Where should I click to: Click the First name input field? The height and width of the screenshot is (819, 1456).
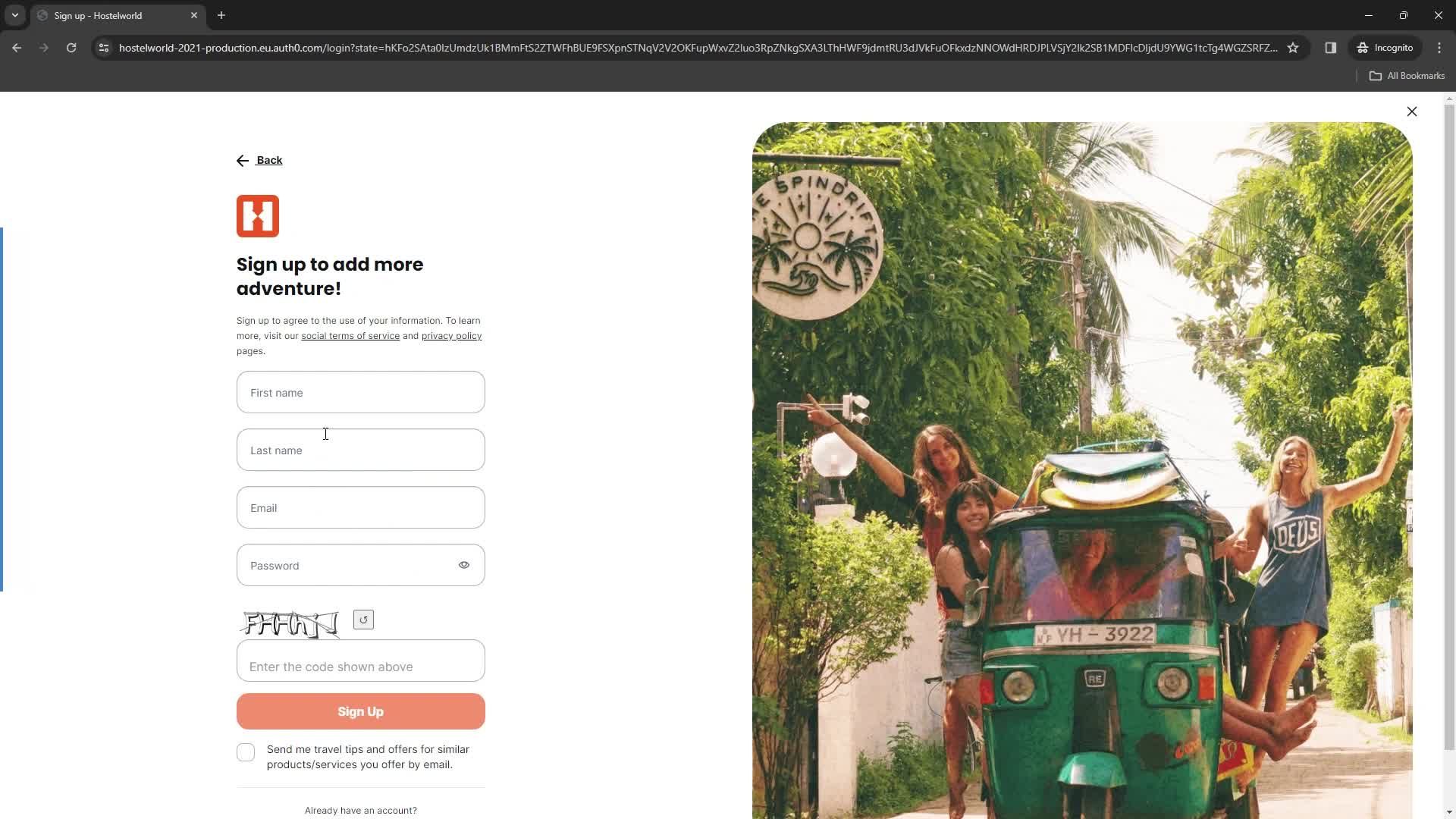coord(362,393)
